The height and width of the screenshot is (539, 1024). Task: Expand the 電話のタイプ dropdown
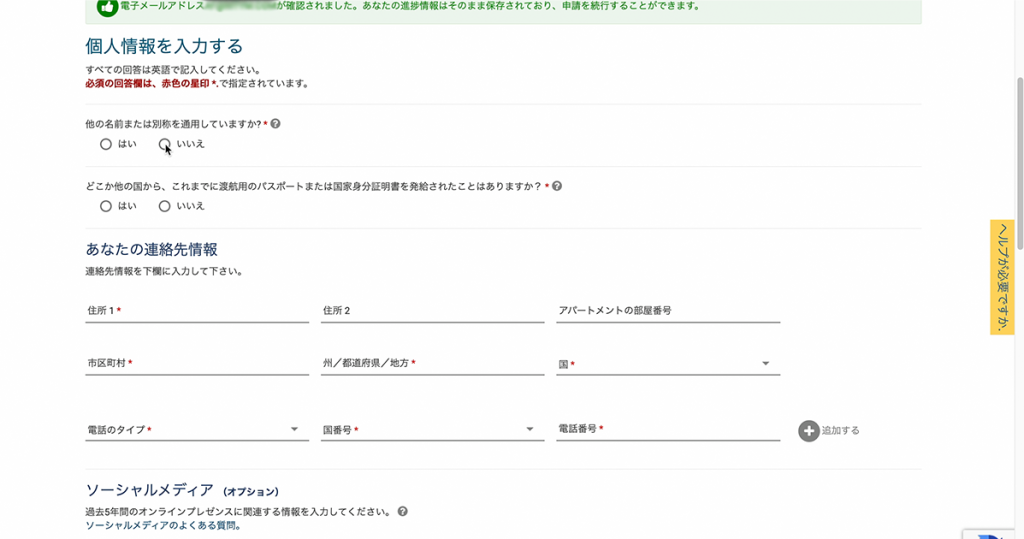coord(197,430)
